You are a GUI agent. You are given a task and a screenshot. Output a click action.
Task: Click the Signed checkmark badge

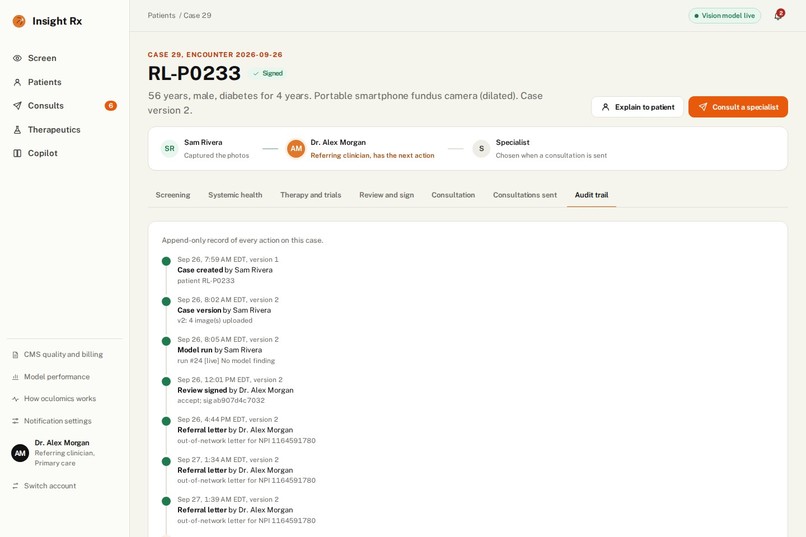tap(268, 73)
